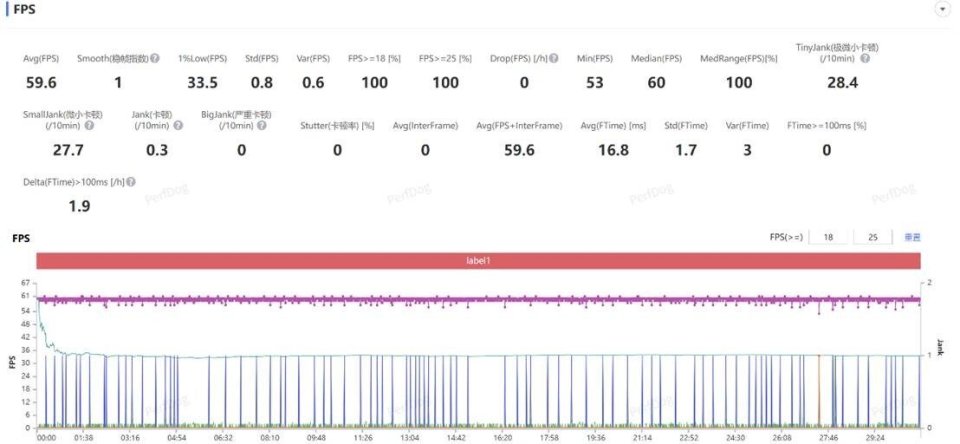The height and width of the screenshot is (444, 960).
Task: Collapse FPS section with top-right arrow
Action: point(941,9)
